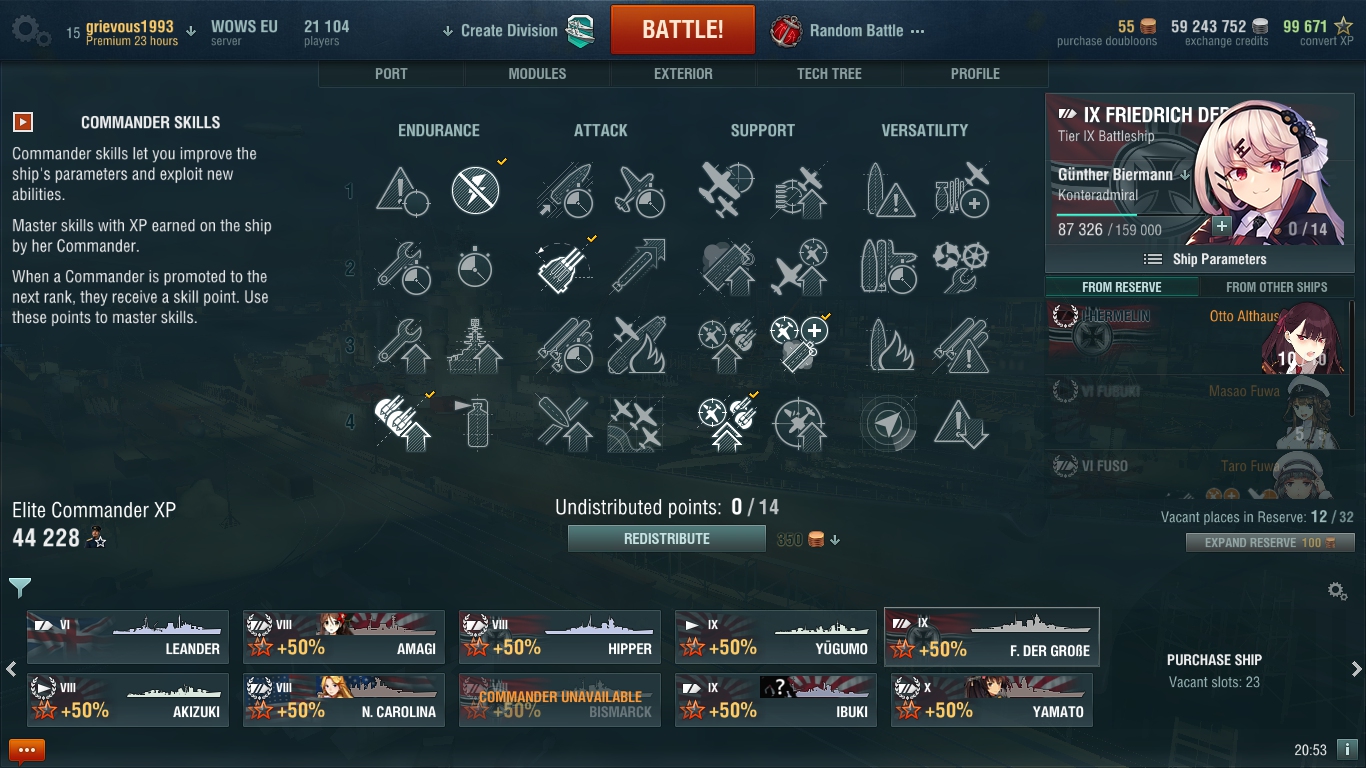Expand Günther Biermann commander dropdown
1366x768 pixels.
1185,175
